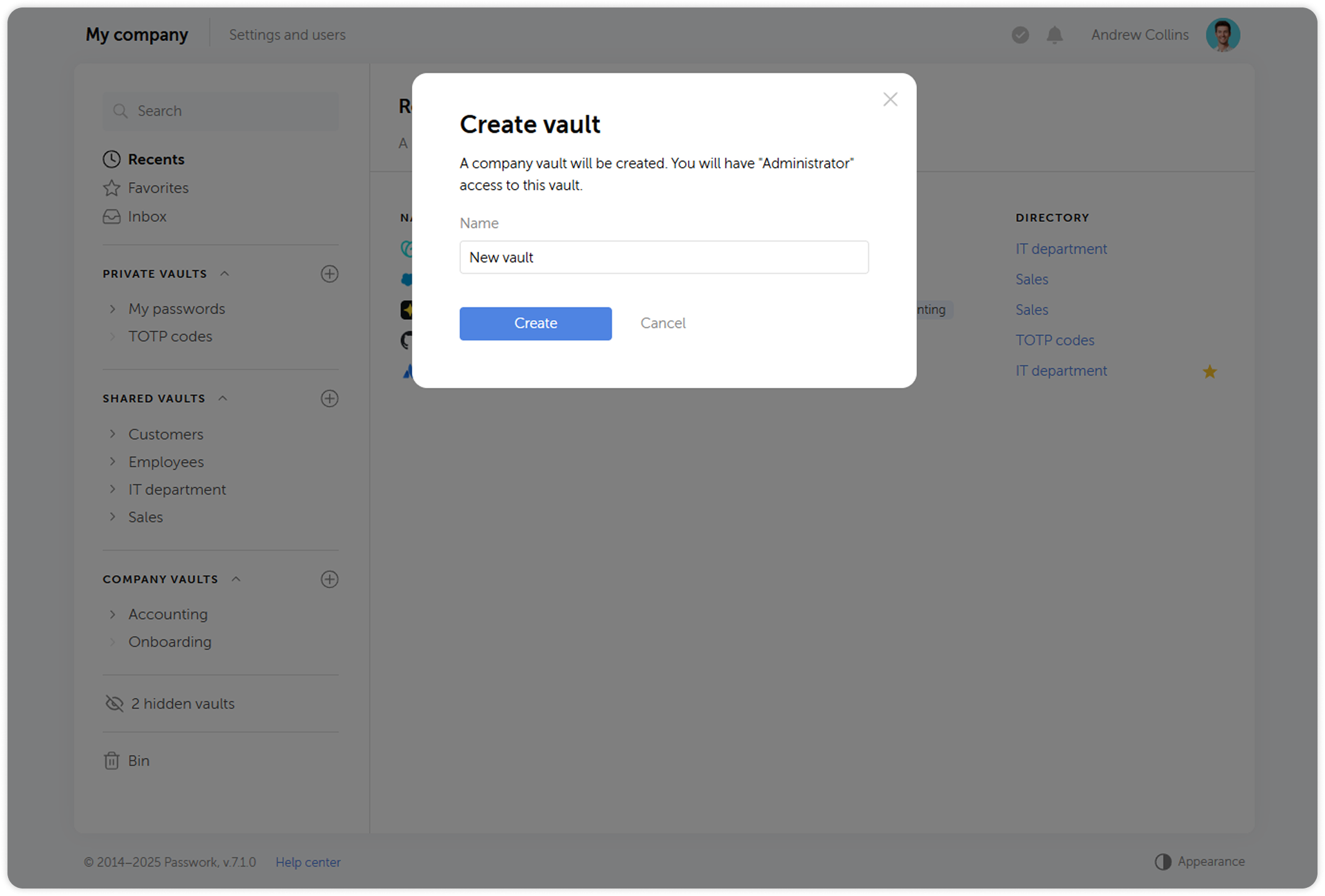Click the plus icon beside Private Vaults
This screenshot has width=1325, height=896.
[330, 274]
